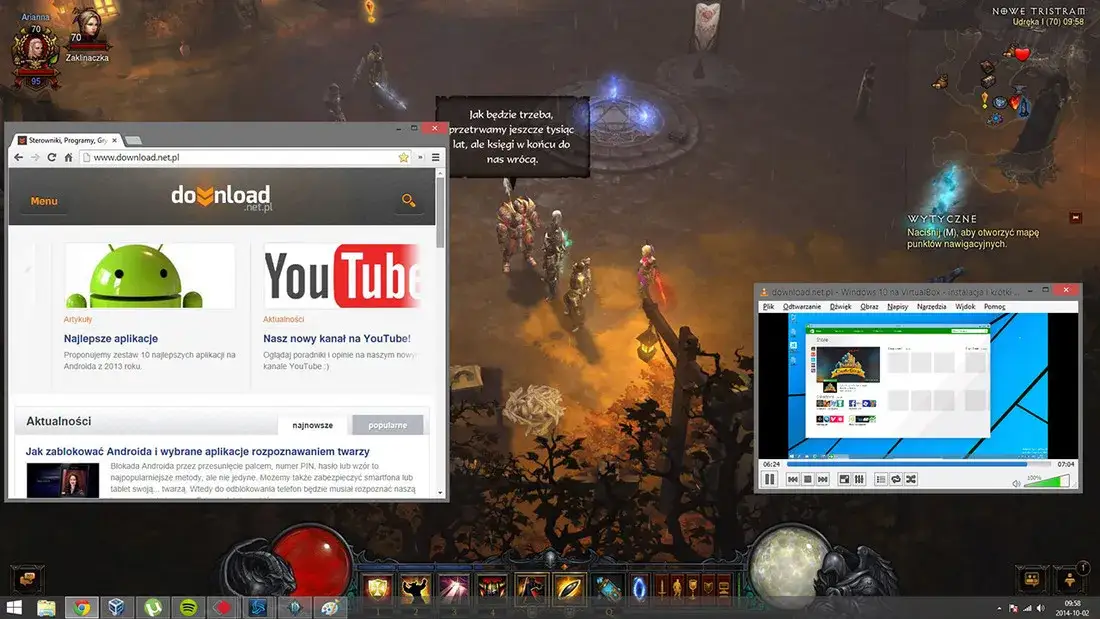Switch to the popularne tab
The height and width of the screenshot is (619, 1100).
387,425
